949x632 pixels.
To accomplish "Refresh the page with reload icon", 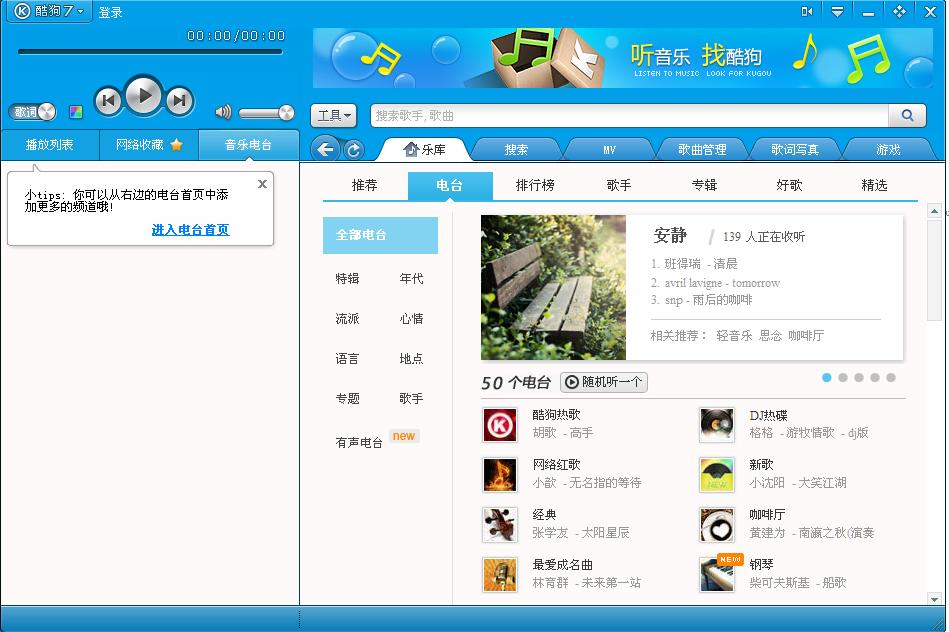I will 353,150.
